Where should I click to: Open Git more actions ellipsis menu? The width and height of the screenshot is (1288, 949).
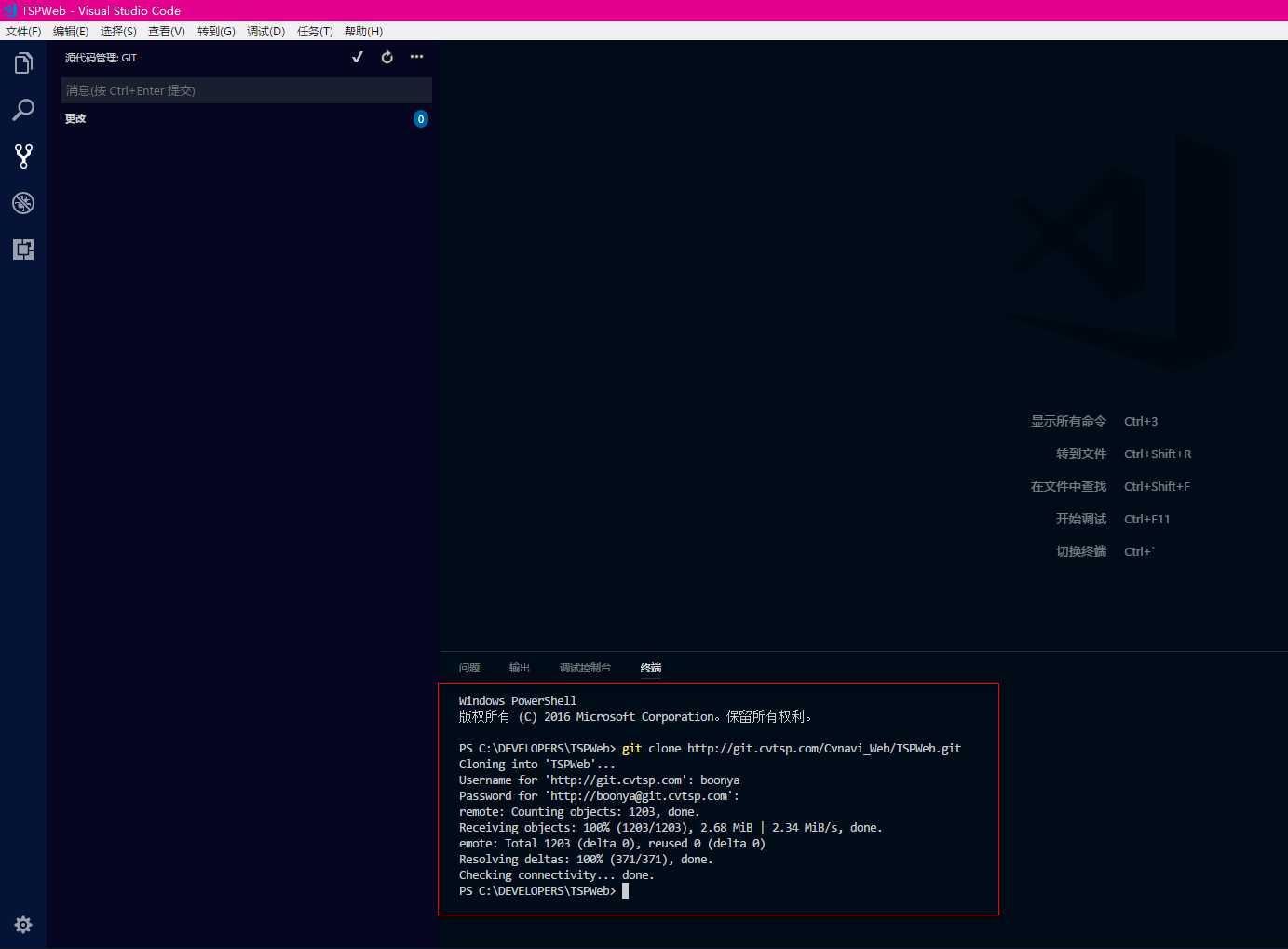tap(416, 58)
